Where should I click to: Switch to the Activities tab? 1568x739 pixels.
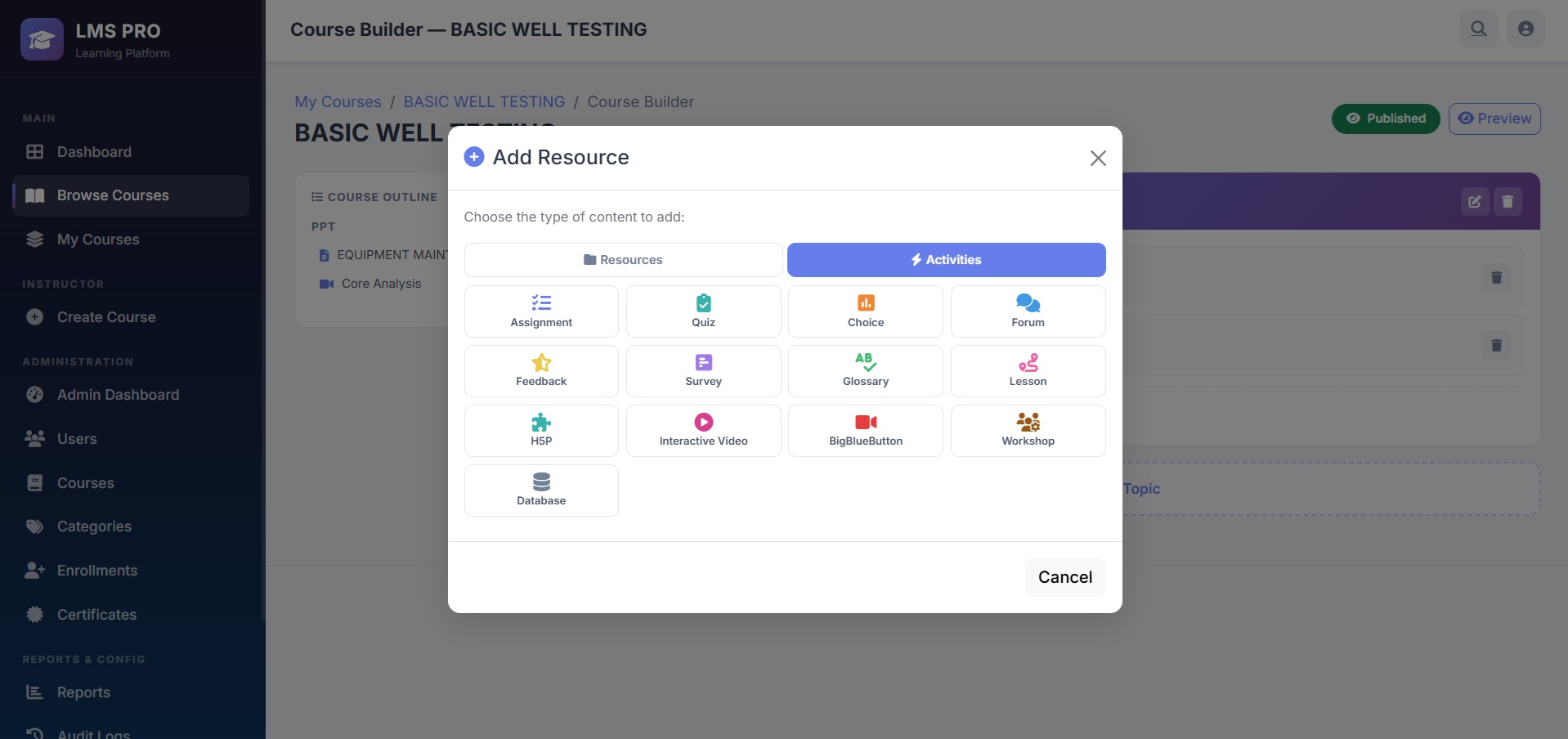pyautogui.click(x=946, y=260)
